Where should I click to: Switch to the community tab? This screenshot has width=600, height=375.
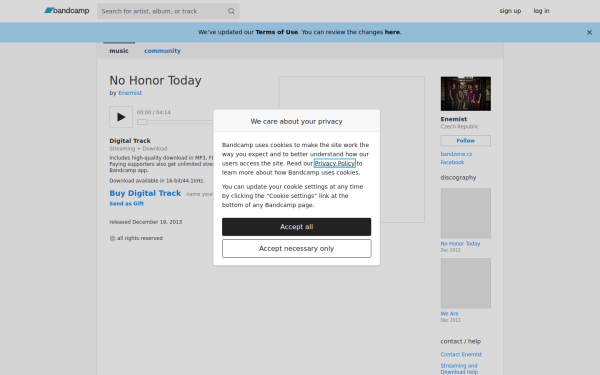163,51
